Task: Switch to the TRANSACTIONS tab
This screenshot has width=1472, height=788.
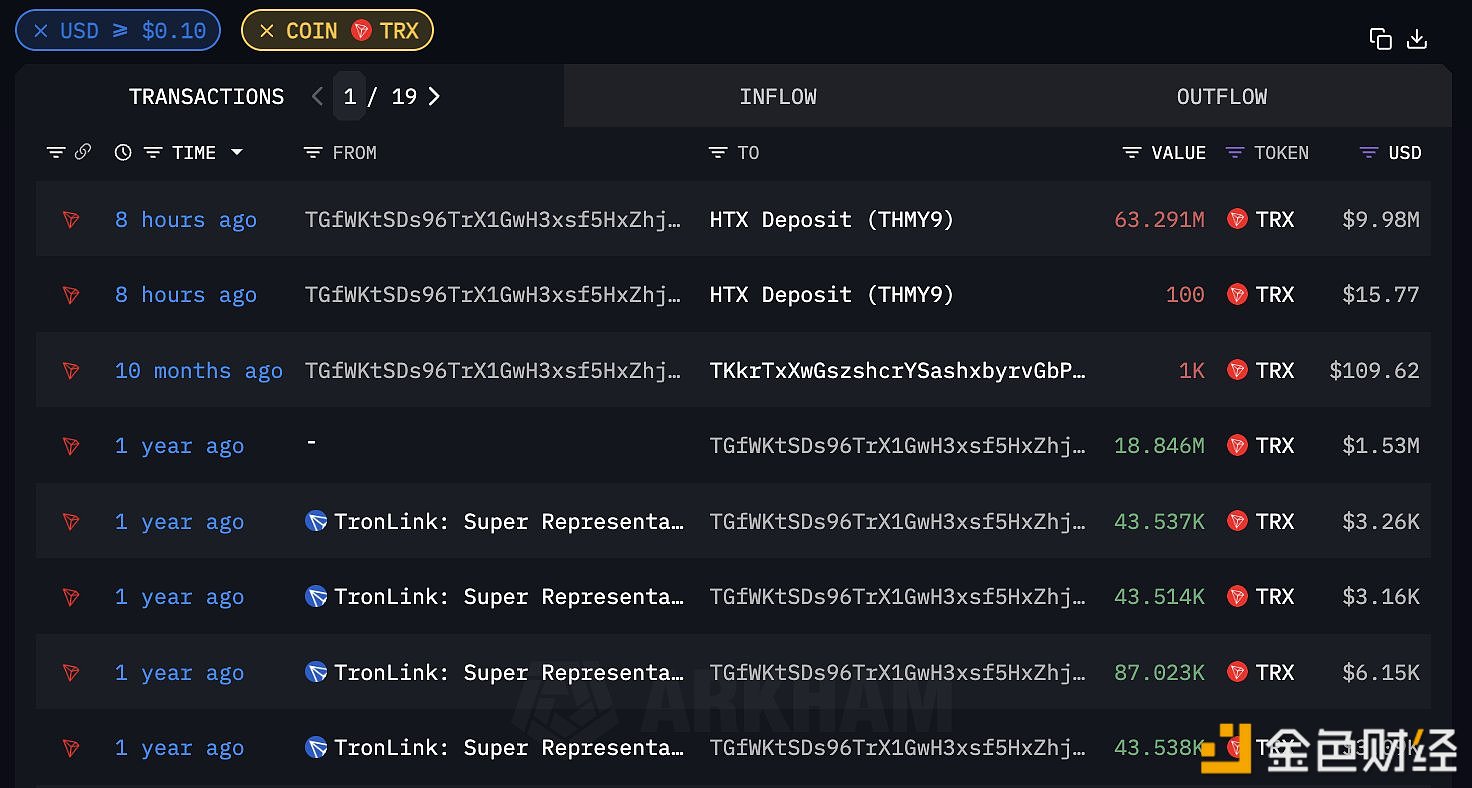Action: (206, 97)
